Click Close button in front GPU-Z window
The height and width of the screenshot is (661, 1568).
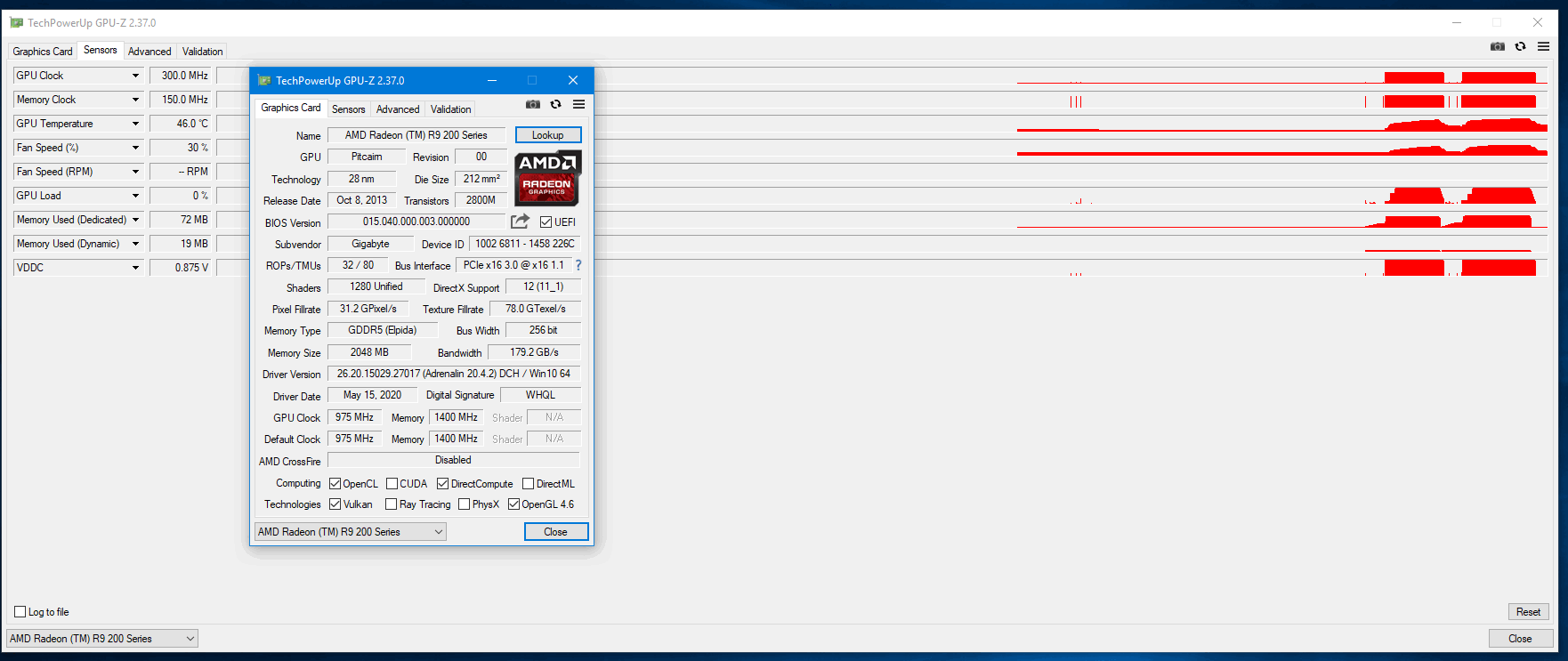point(556,532)
